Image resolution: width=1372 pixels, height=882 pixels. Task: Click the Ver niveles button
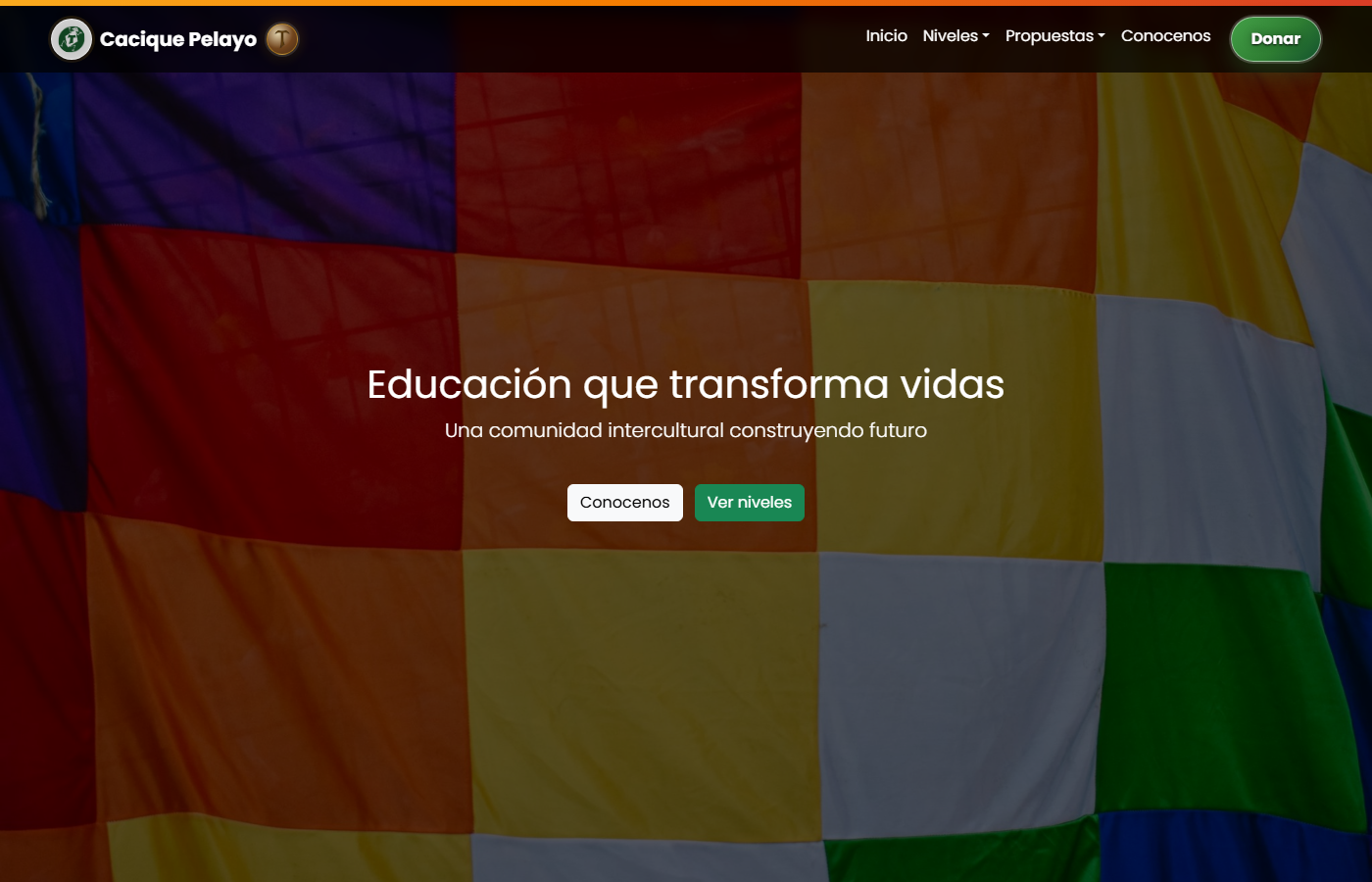750,503
